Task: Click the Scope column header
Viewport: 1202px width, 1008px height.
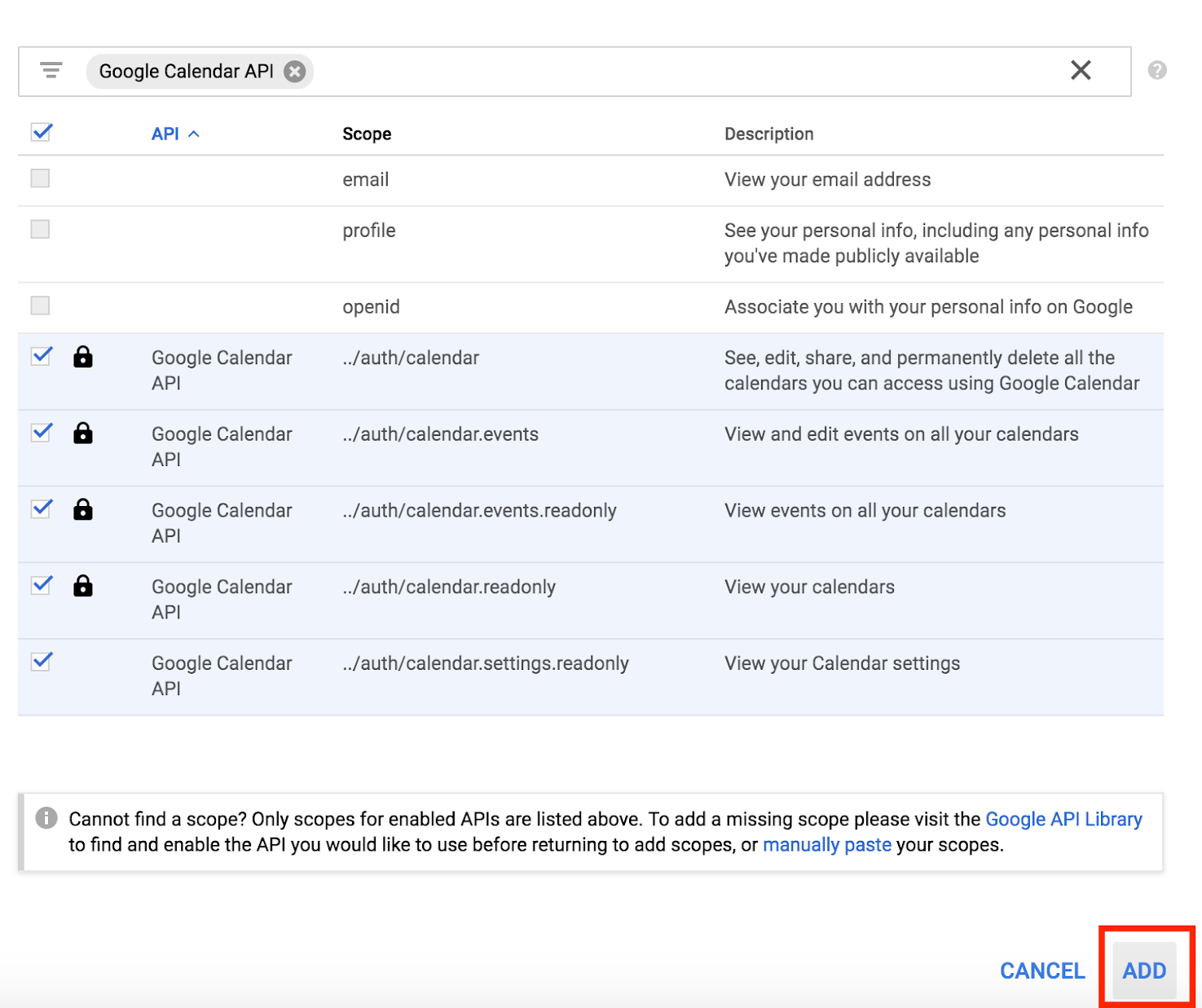Action: tap(367, 134)
